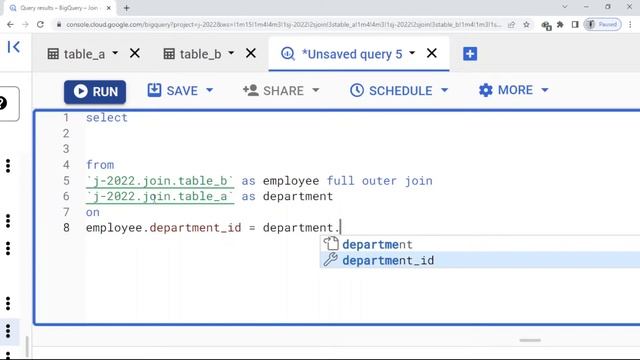Viewport: 640px width, 360px height.
Task: Open the SHARE options
Action: pyautogui.click(x=273, y=91)
